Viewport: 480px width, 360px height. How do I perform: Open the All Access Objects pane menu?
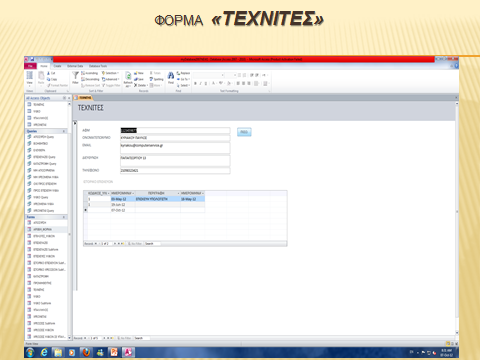click(x=64, y=98)
